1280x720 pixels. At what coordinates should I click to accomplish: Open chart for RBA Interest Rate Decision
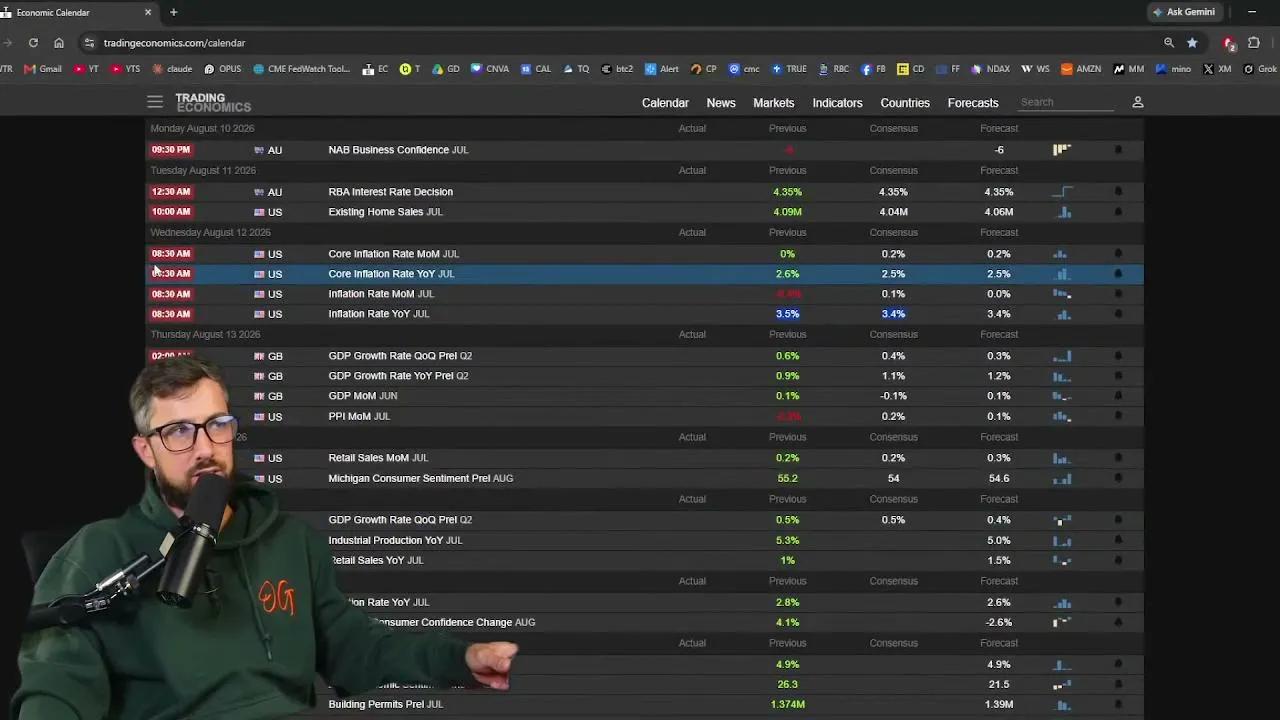1062,192
